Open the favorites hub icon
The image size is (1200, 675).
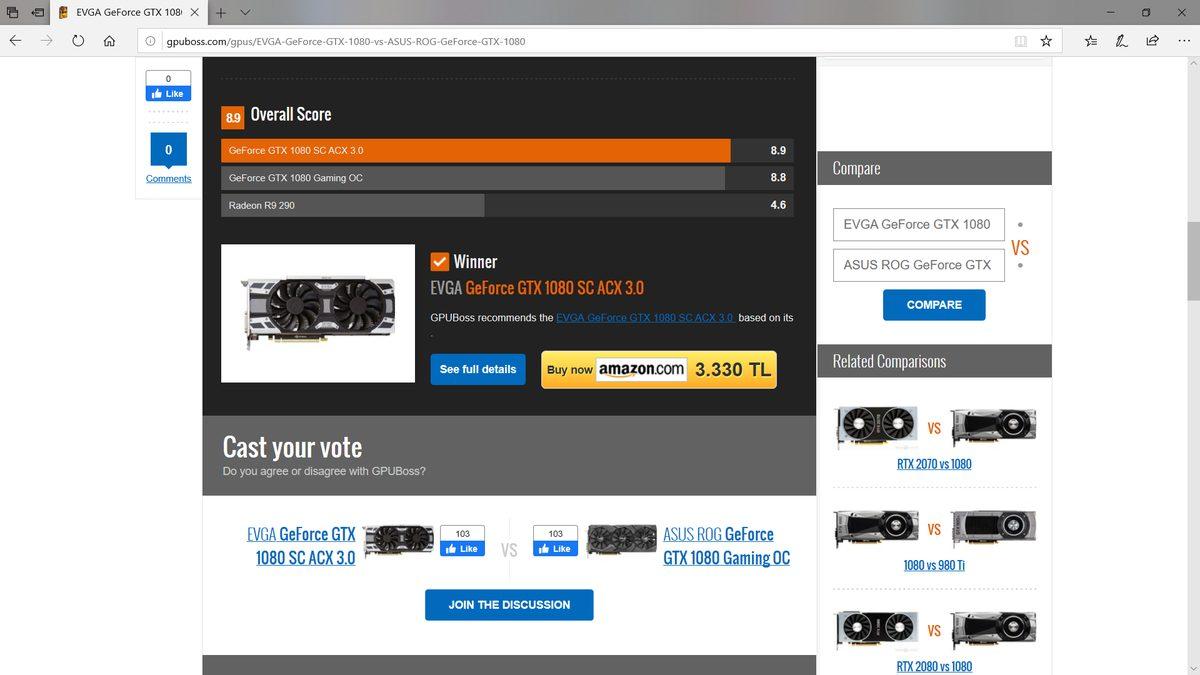click(1091, 41)
